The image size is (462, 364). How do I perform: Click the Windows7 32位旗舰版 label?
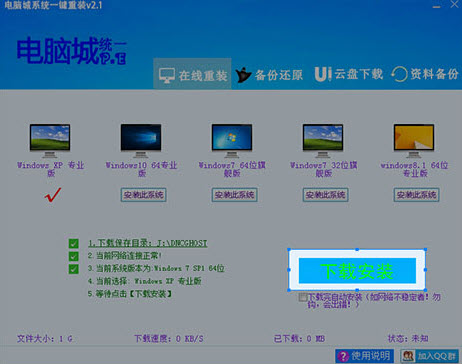323,169
